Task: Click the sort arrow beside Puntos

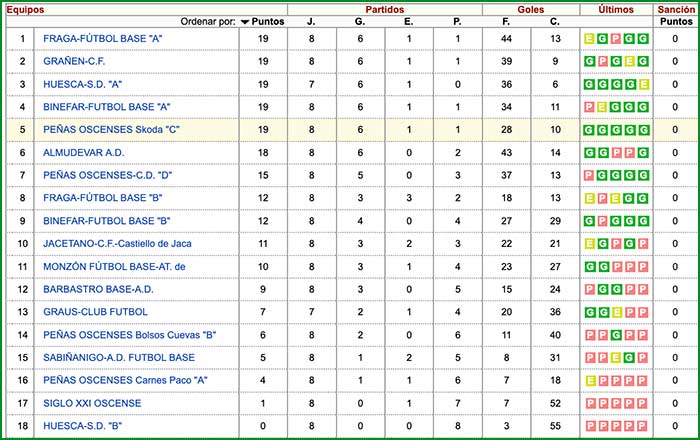Action: click(x=245, y=21)
